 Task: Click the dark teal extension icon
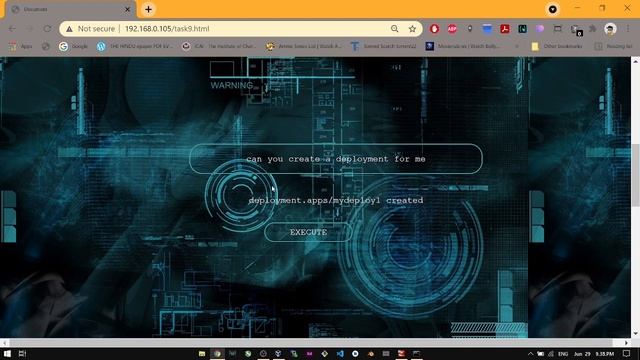522,29
